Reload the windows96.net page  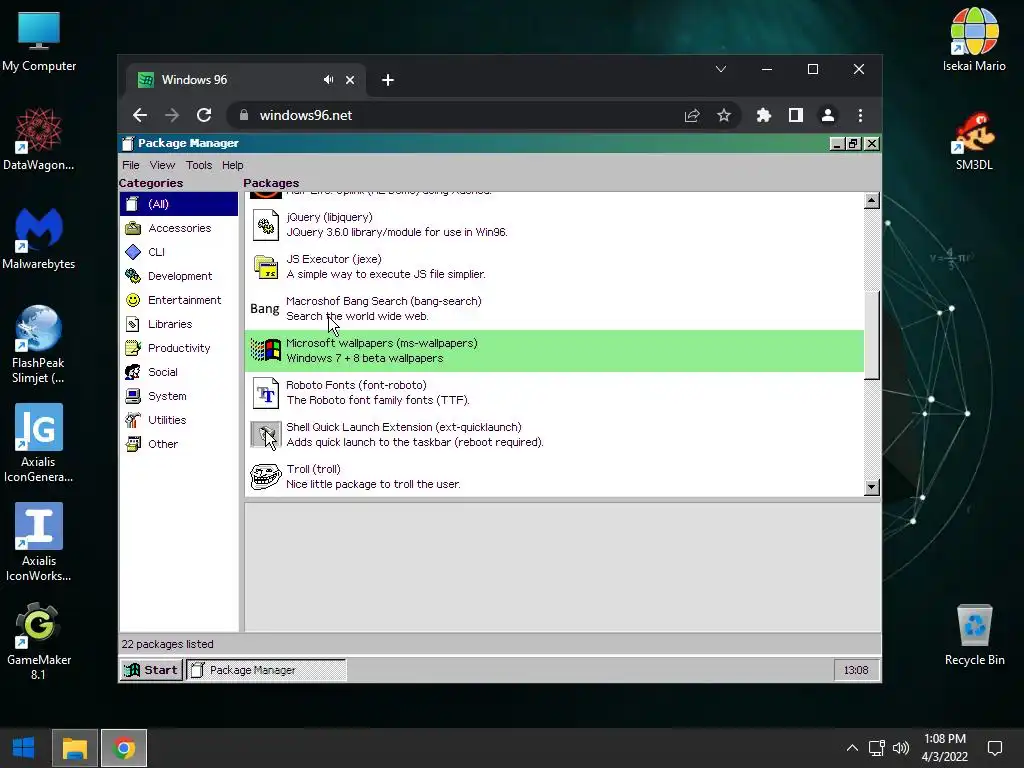(204, 116)
